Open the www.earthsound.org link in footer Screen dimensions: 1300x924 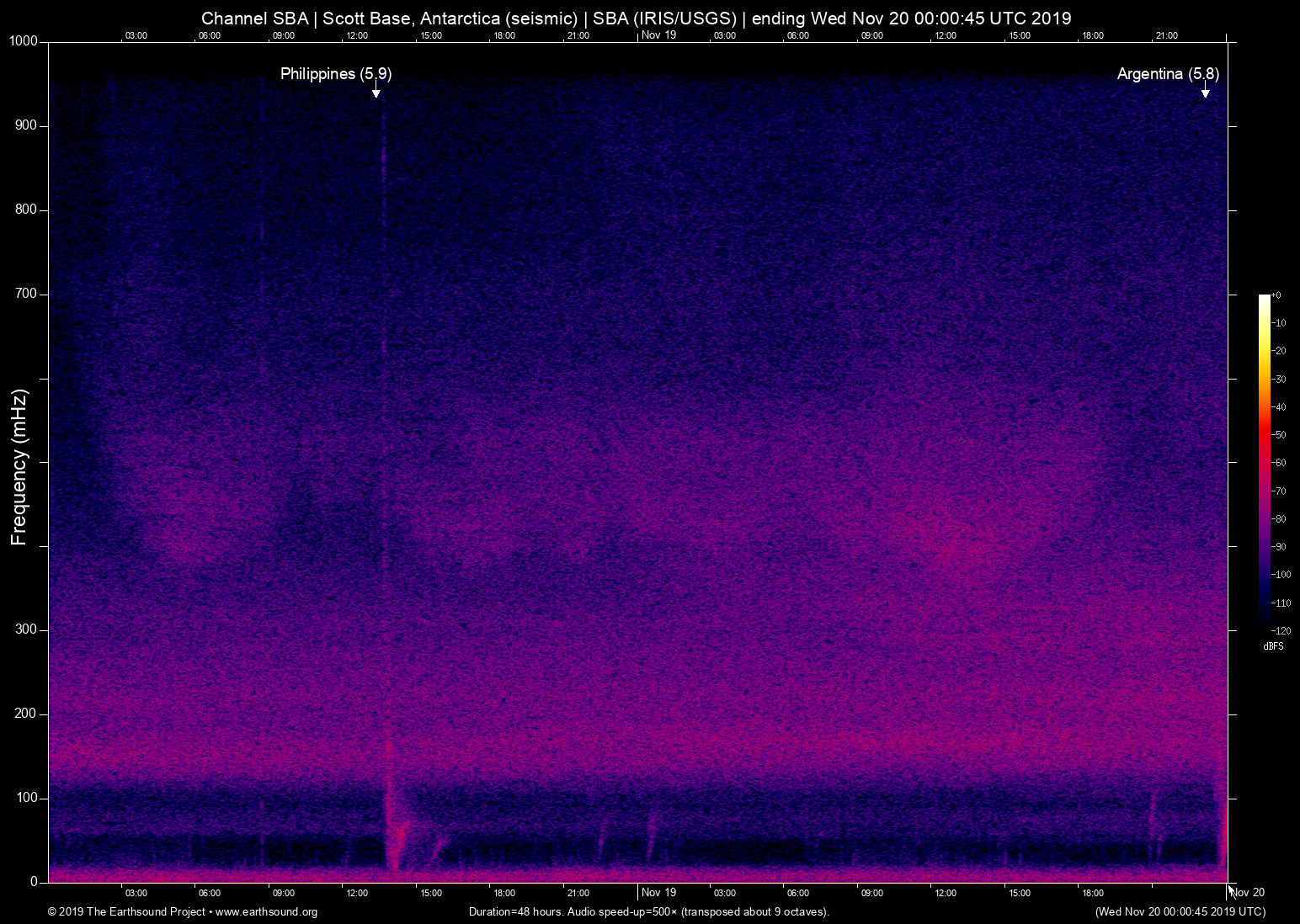click(x=266, y=911)
